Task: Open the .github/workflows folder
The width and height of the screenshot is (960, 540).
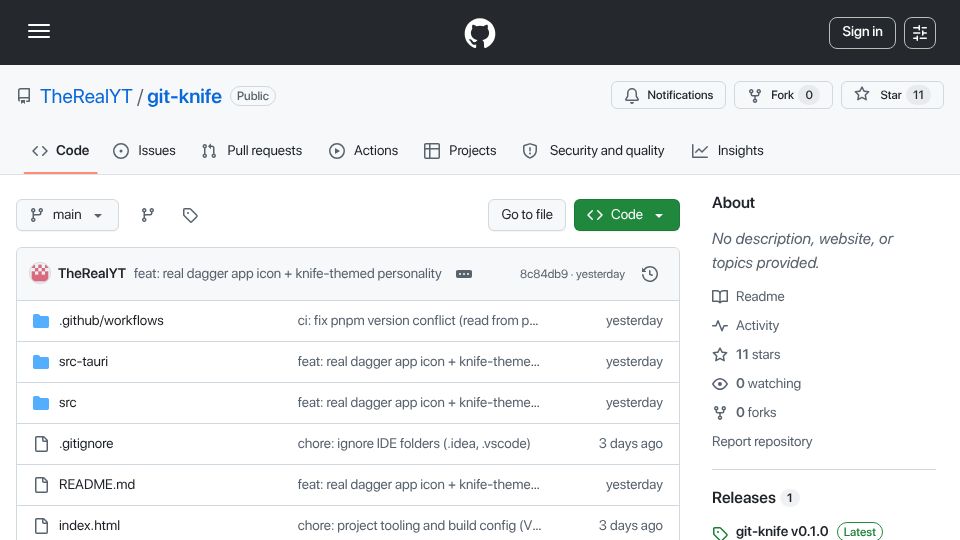Action: pos(111,321)
